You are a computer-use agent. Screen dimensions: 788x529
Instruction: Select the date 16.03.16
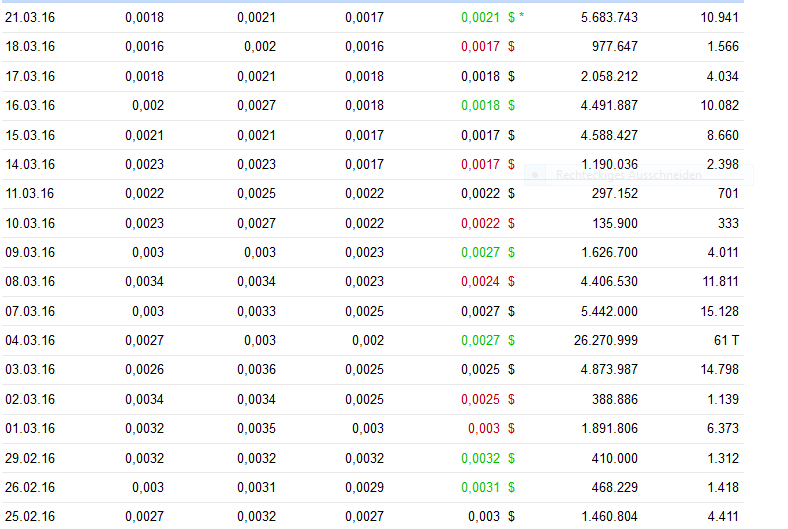coord(30,105)
